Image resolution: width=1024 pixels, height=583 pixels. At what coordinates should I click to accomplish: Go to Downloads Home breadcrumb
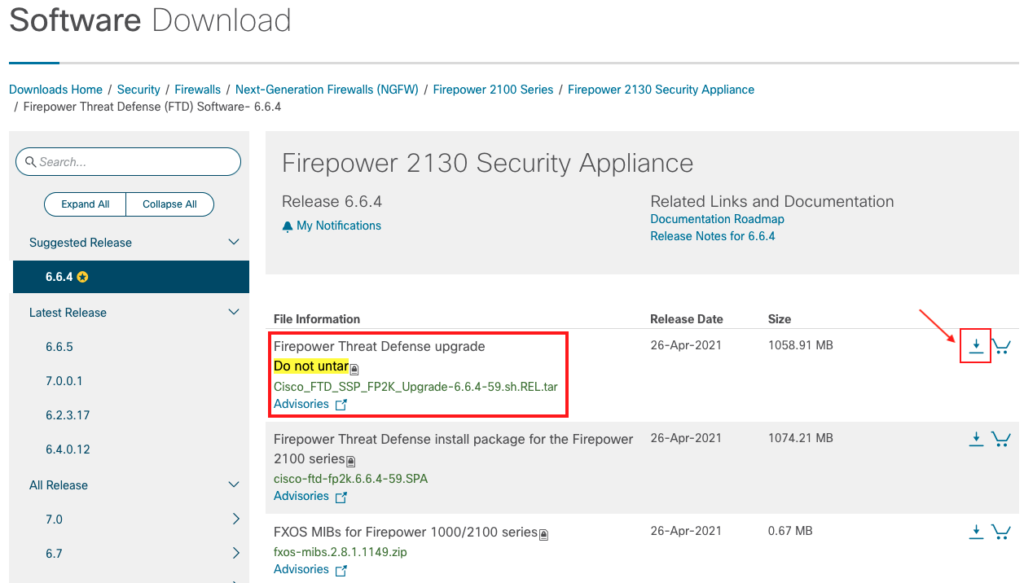tap(56, 89)
